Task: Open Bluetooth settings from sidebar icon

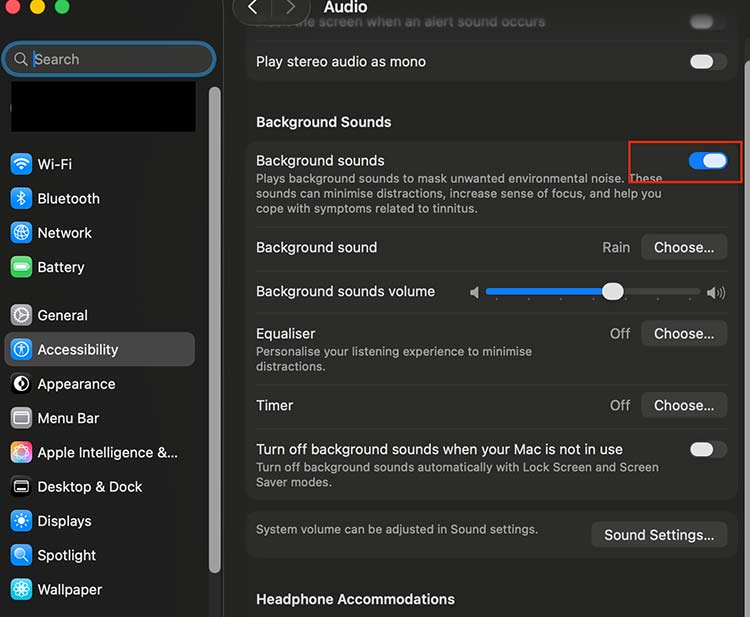Action: [21, 199]
